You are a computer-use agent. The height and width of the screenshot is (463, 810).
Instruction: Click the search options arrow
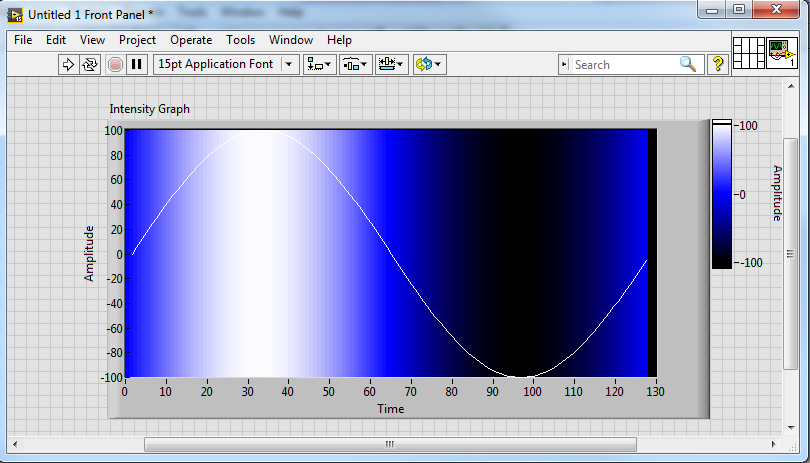564,65
